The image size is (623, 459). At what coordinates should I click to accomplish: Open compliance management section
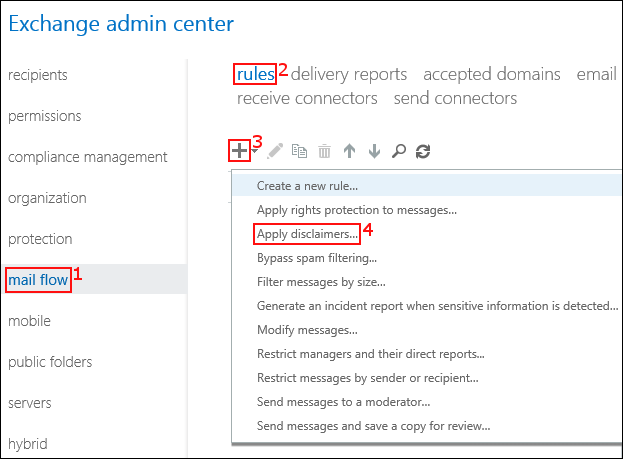tap(87, 157)
